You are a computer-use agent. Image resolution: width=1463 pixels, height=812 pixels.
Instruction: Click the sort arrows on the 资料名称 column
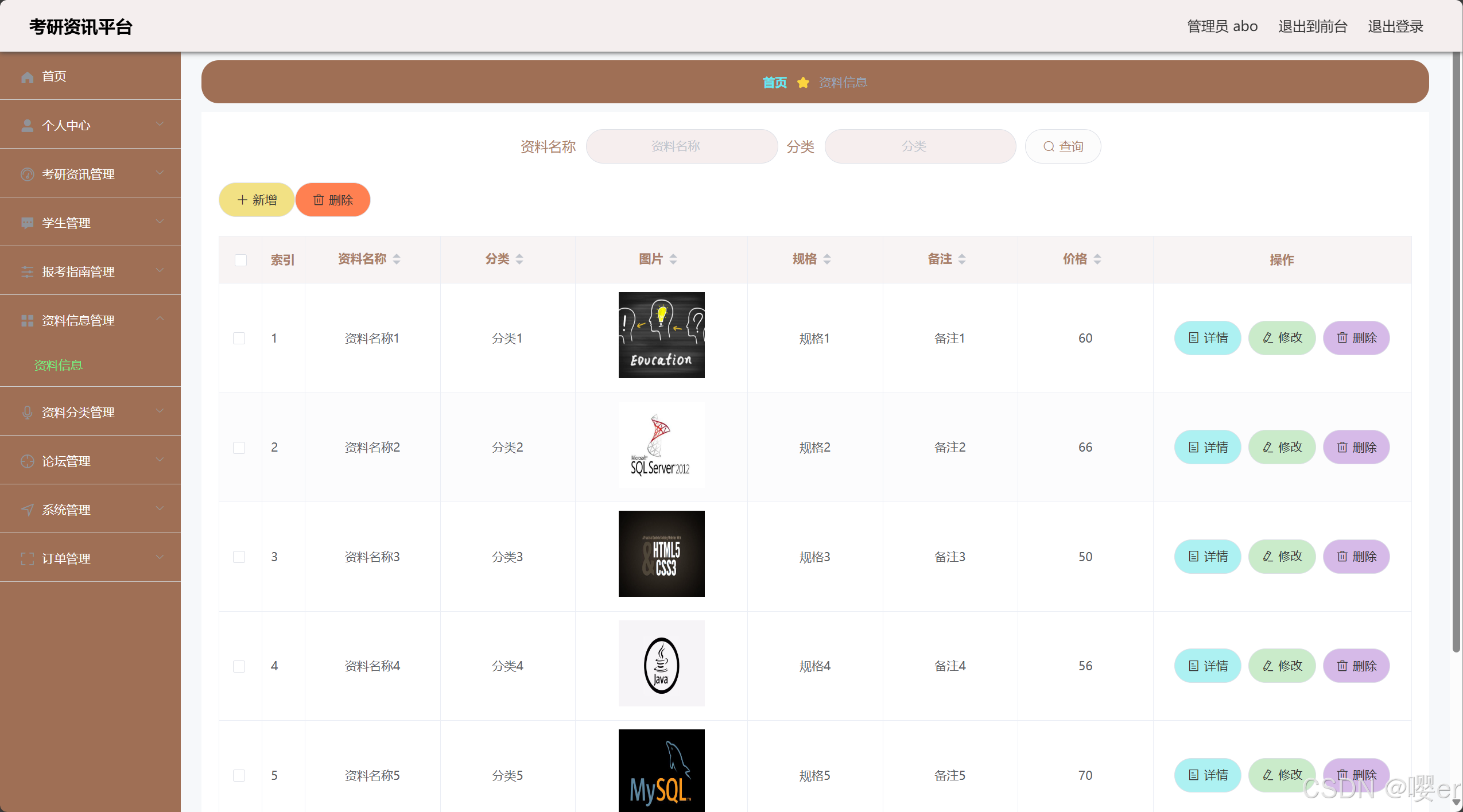click(x=397, y=259)
